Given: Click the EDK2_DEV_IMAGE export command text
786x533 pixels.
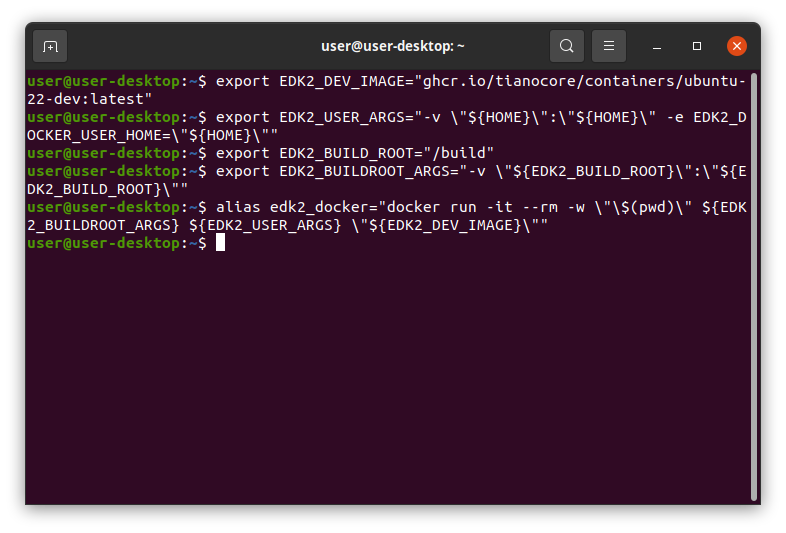Looking at the screenshot, I should tap(481, 81).
